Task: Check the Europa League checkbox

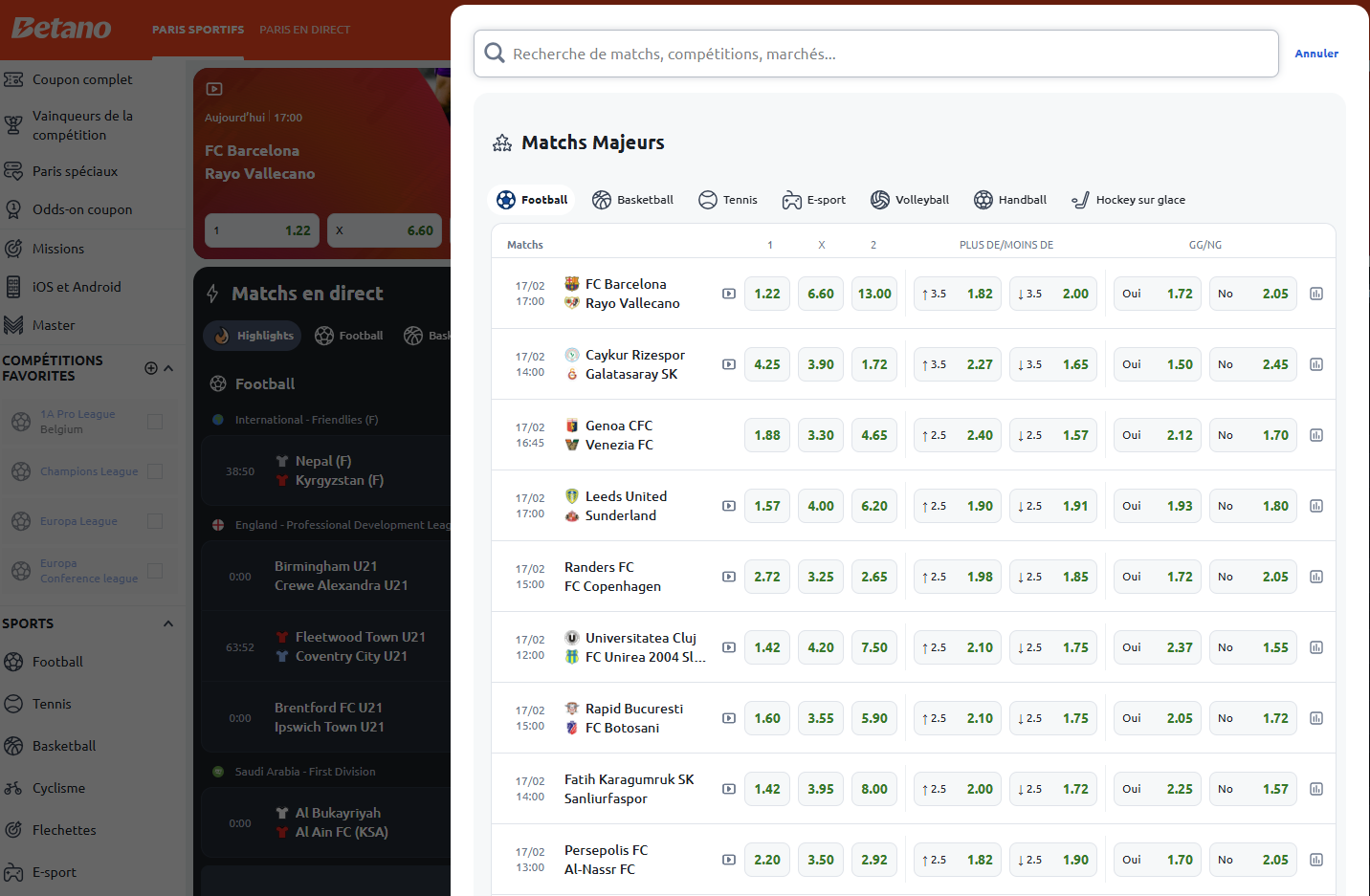Action: (x=155, y=521)
